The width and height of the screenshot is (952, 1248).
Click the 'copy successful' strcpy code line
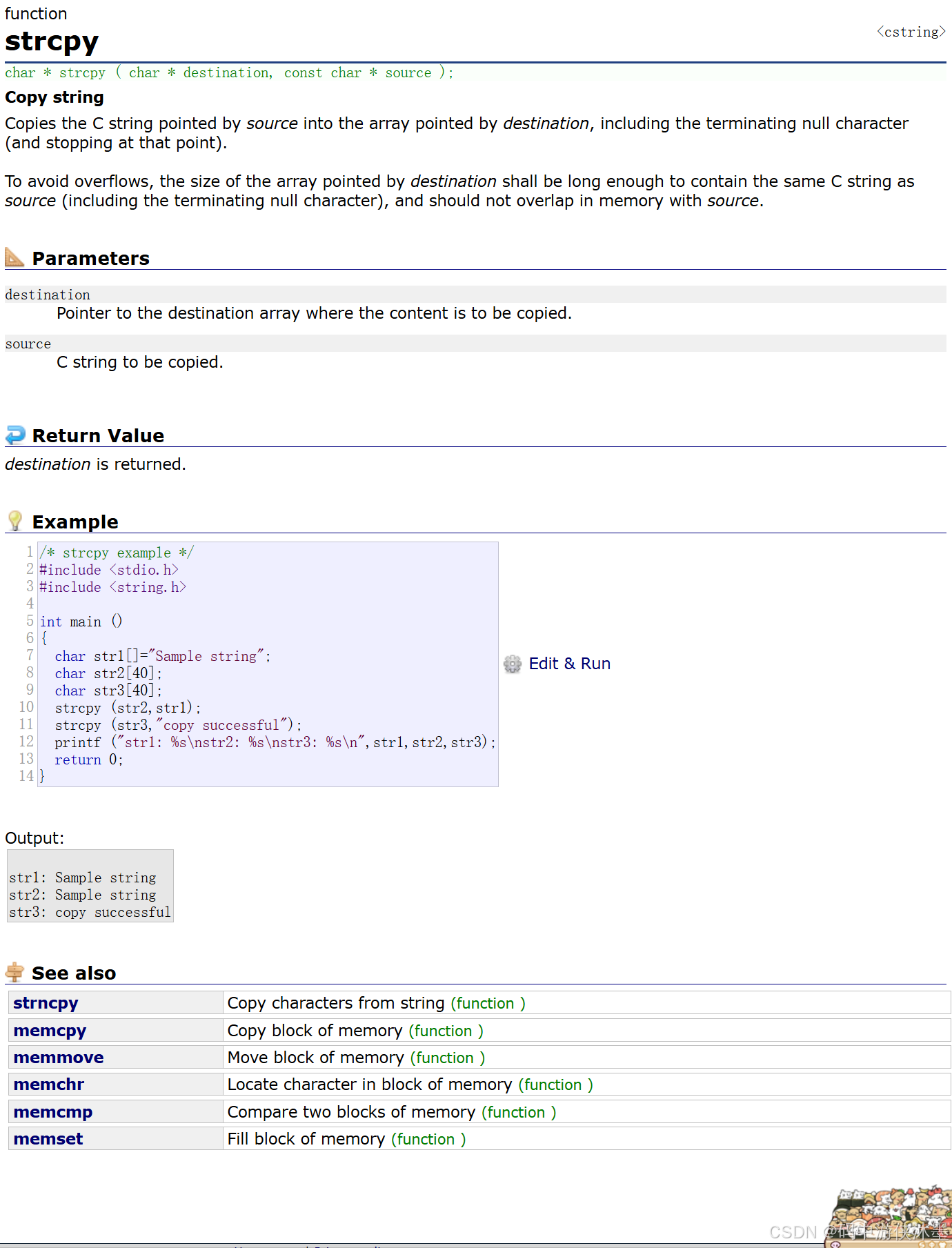point(178,725)
